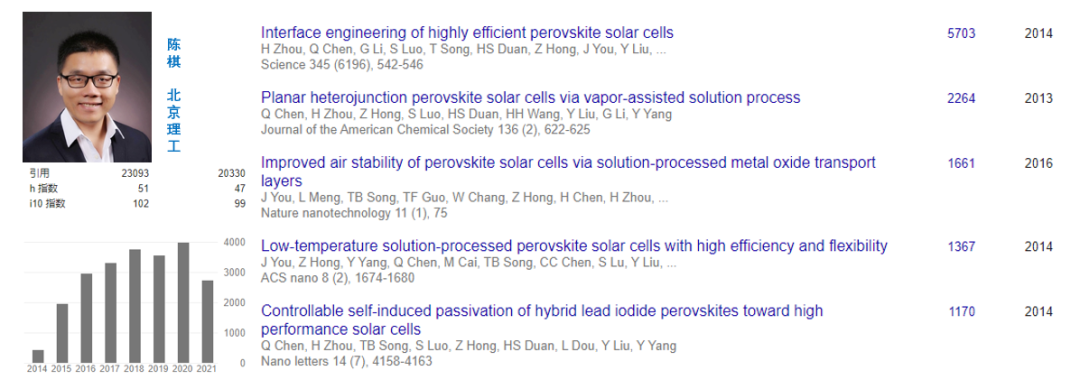Click the affiliation text 北京理工
This screenshot has width=1080, height=389.
click(x=174, y=120)
